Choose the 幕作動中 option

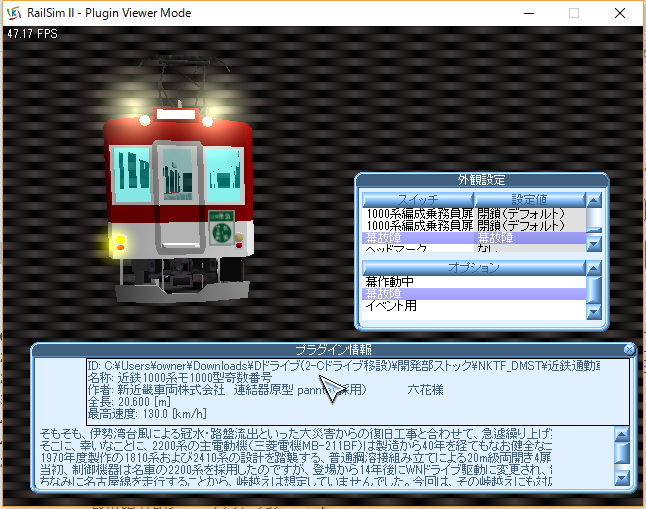pyautogui.click(x=474, y=282)
